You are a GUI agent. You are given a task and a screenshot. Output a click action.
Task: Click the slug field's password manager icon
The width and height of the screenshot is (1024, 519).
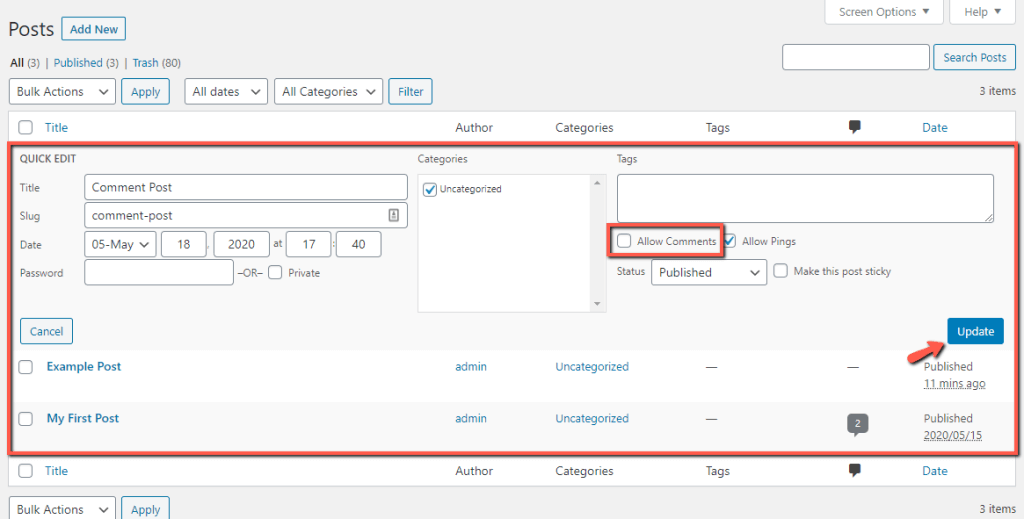(393, 215)
